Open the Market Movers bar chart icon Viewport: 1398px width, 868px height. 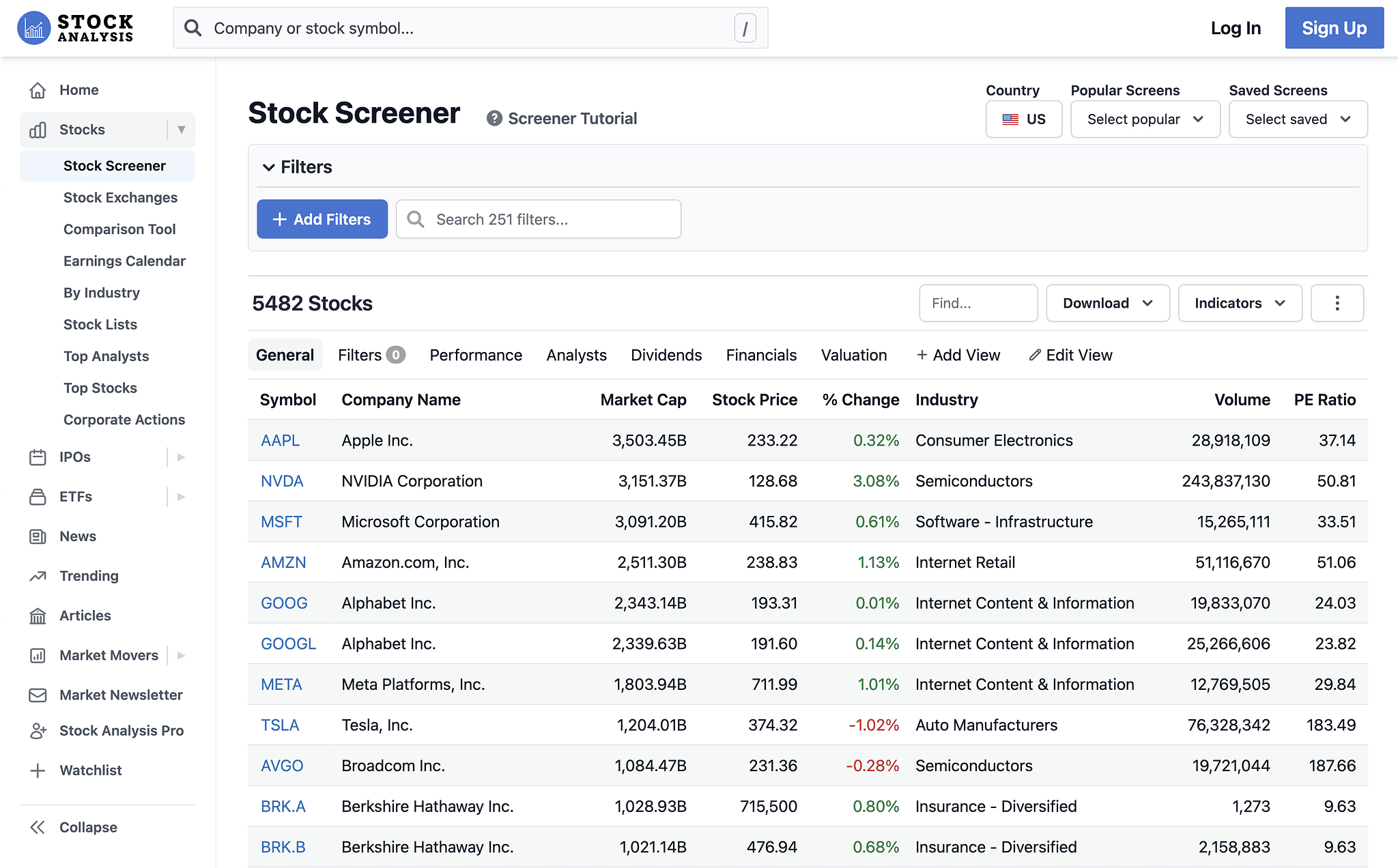[39, 655]
